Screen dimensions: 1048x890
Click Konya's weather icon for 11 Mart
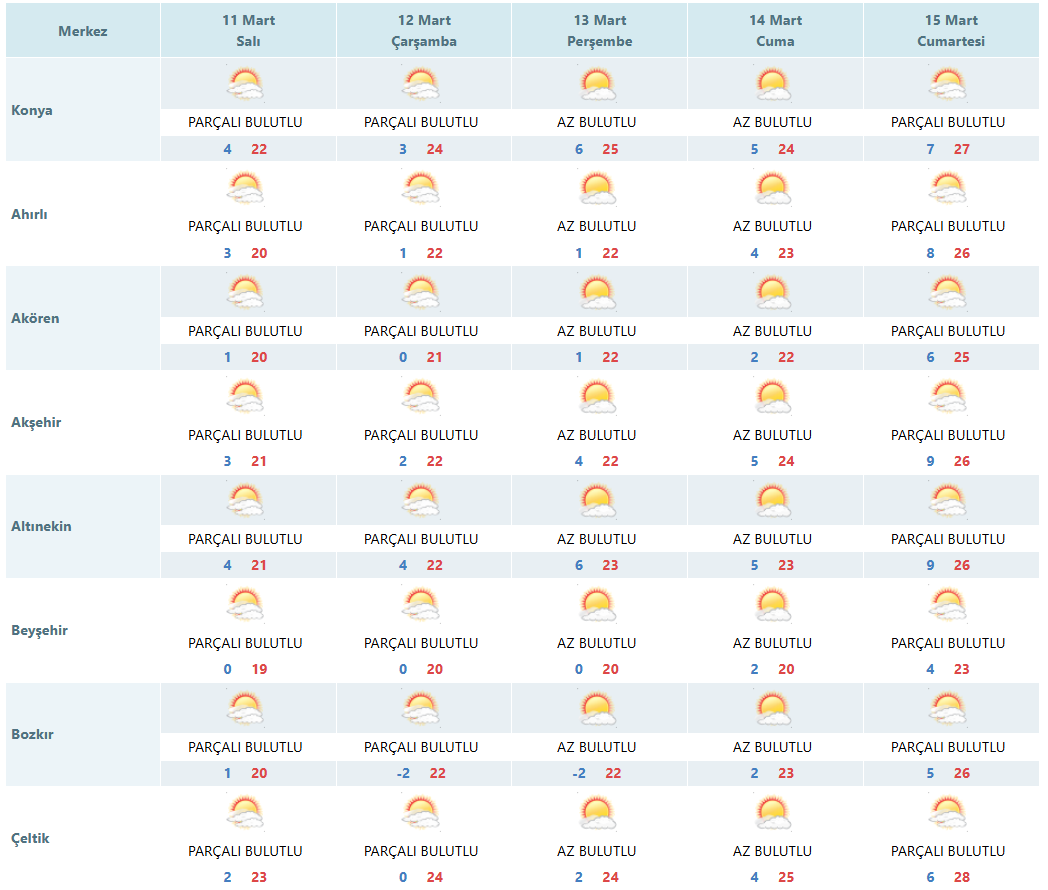click(x=246, y=84)
